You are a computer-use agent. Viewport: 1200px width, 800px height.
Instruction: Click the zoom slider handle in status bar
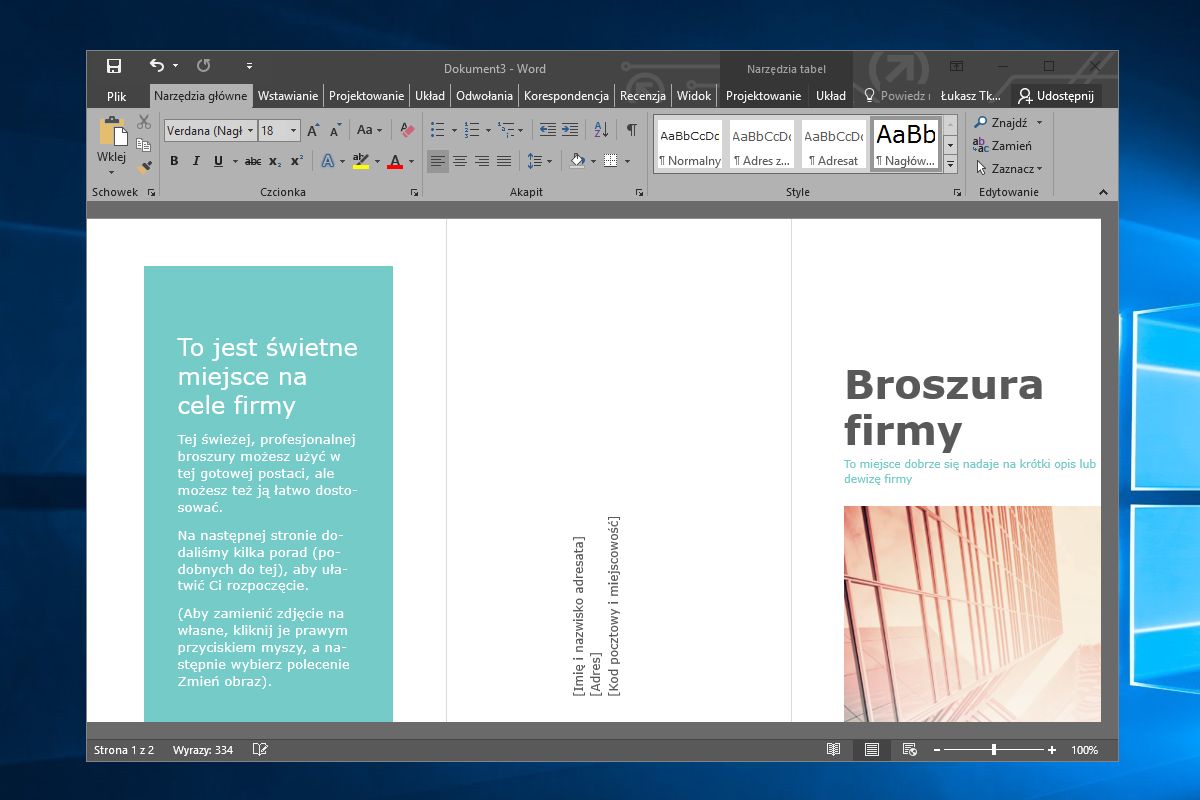pos(993,749)
